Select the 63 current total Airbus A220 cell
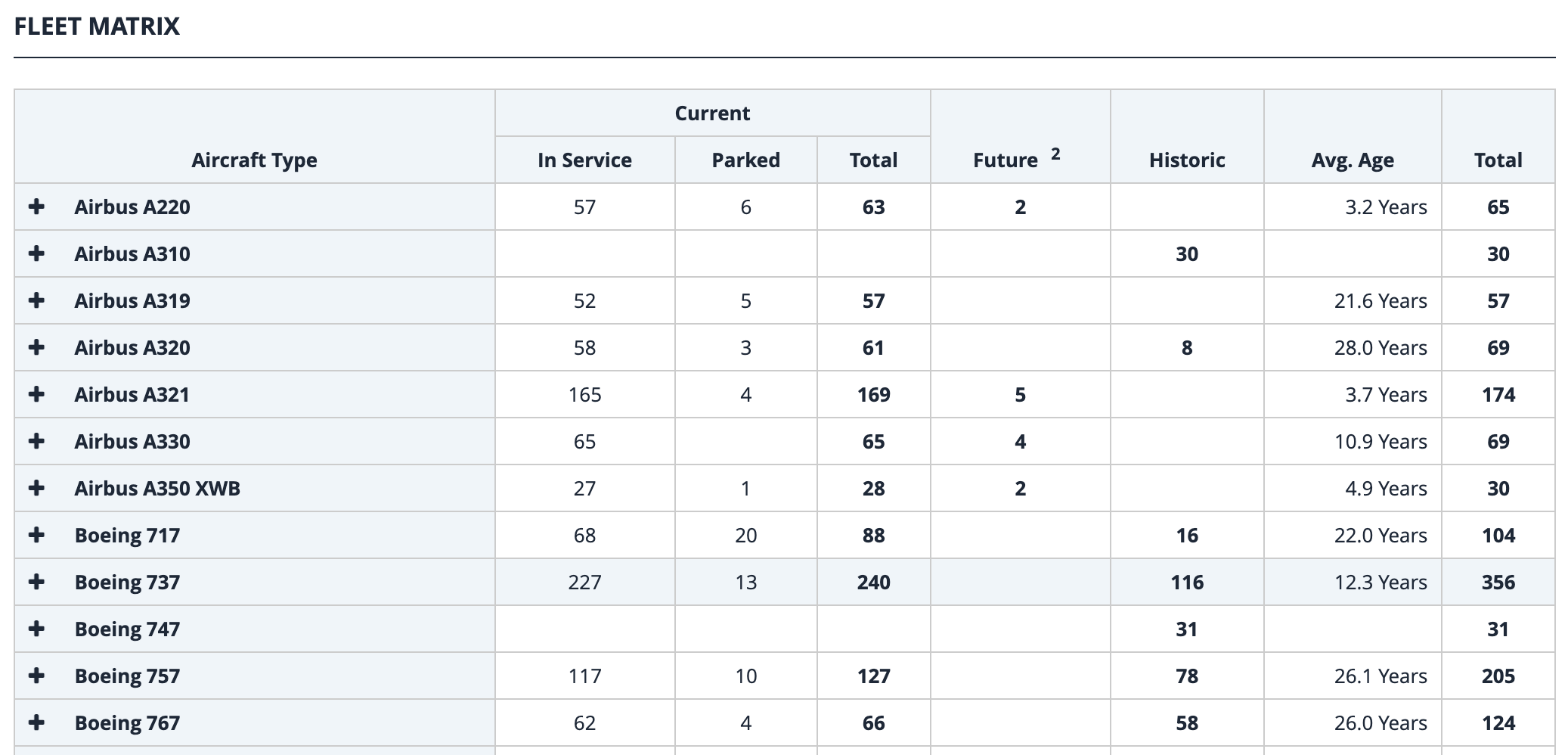Screen dimensions: 1568x755 click(x=873, y=207)
